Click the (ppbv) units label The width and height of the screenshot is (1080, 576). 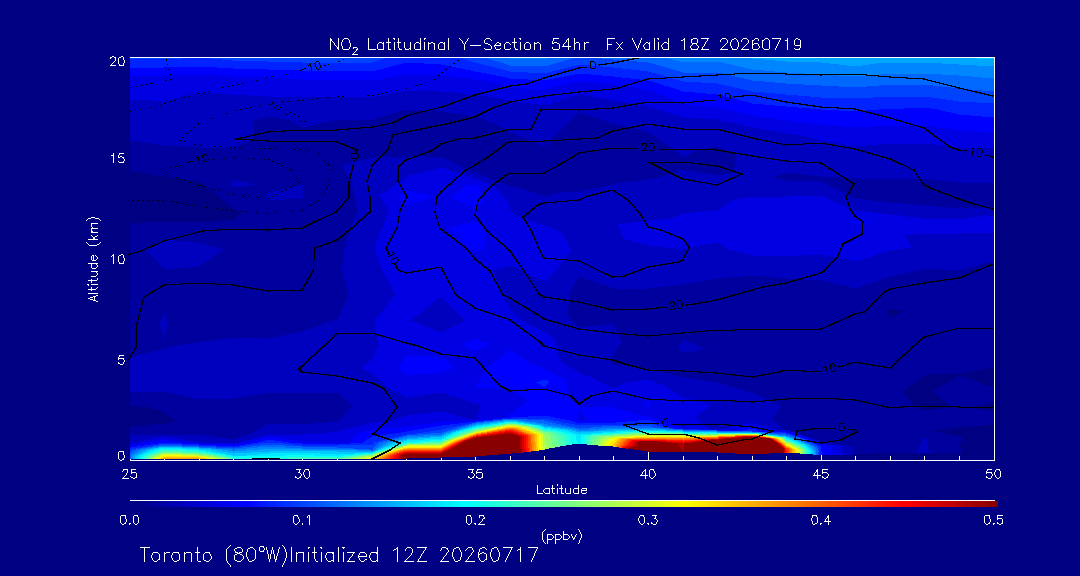[562, 535]
